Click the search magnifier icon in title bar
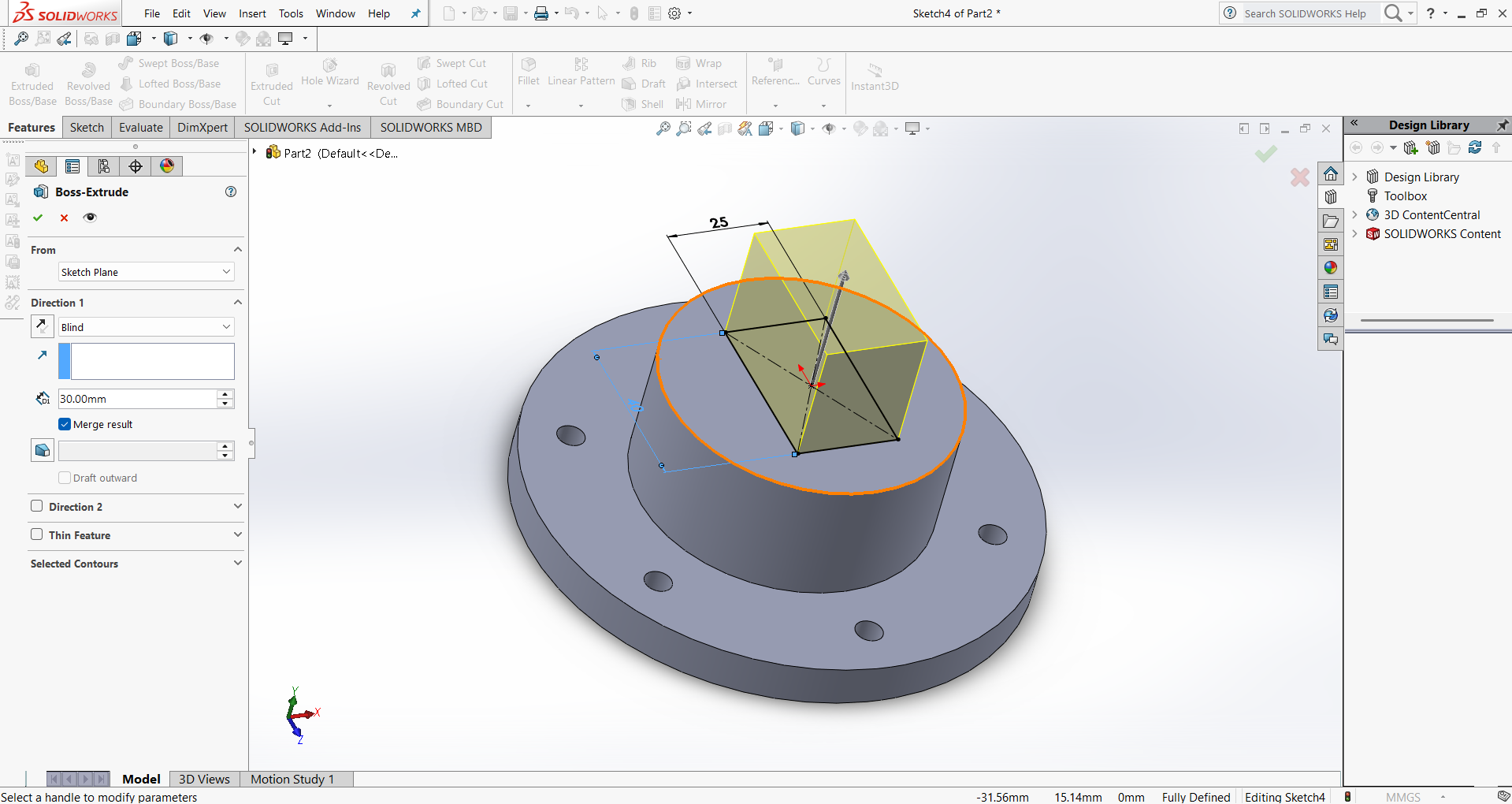The height and width of the screenshot is (804, 1512). point(1393,13)
